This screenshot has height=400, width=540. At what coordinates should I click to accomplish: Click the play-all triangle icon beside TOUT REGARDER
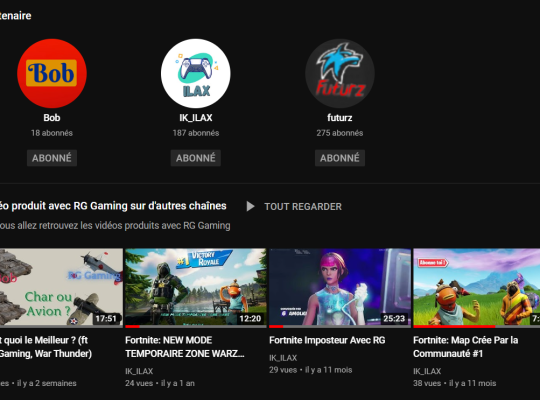point(250,206)
